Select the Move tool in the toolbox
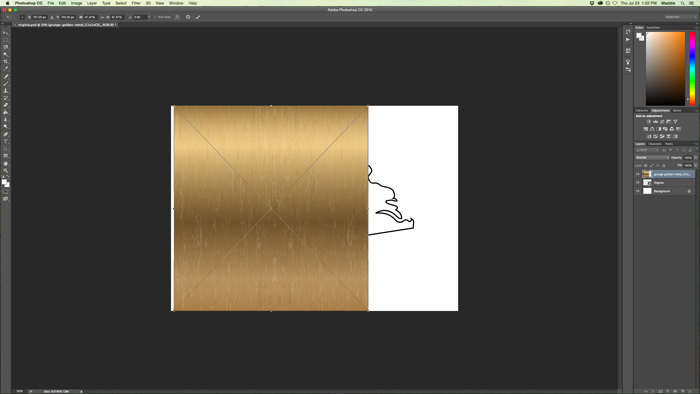 click(x=5, y=33)
